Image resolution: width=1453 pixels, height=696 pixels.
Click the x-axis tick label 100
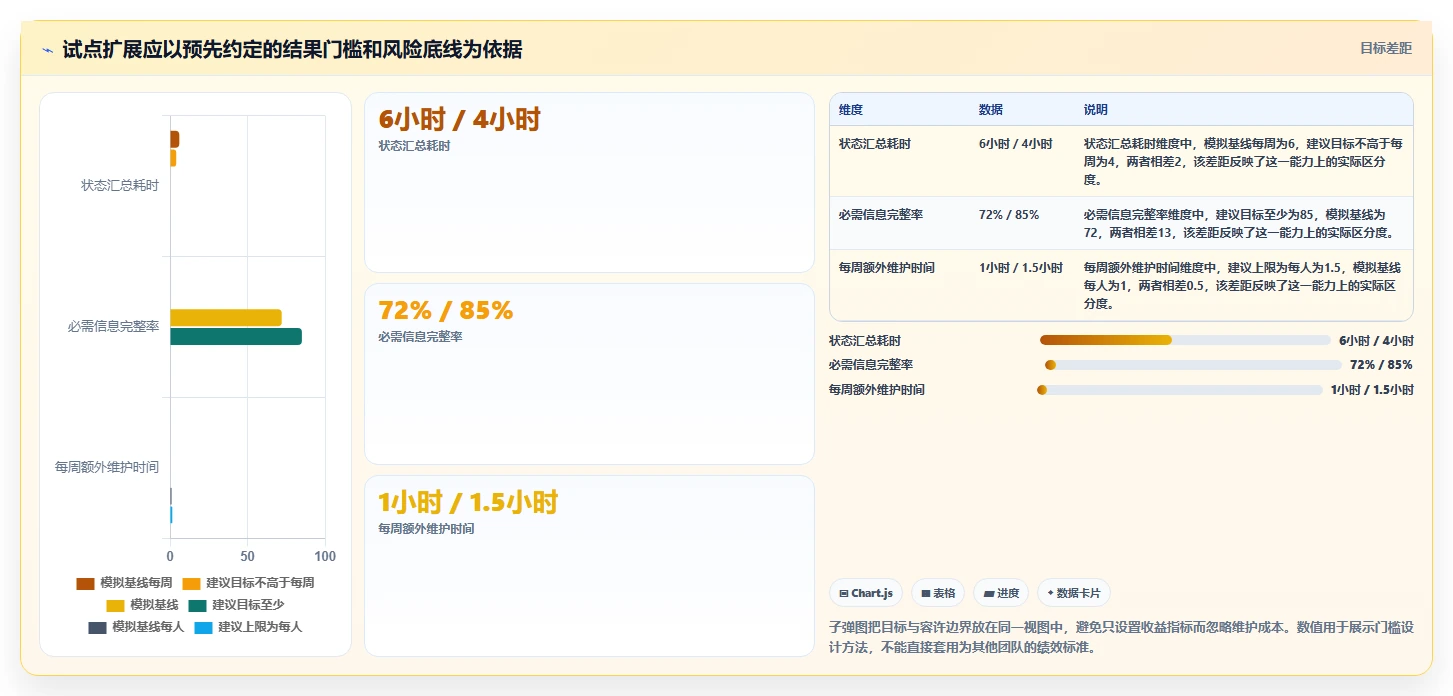(325, 556)
